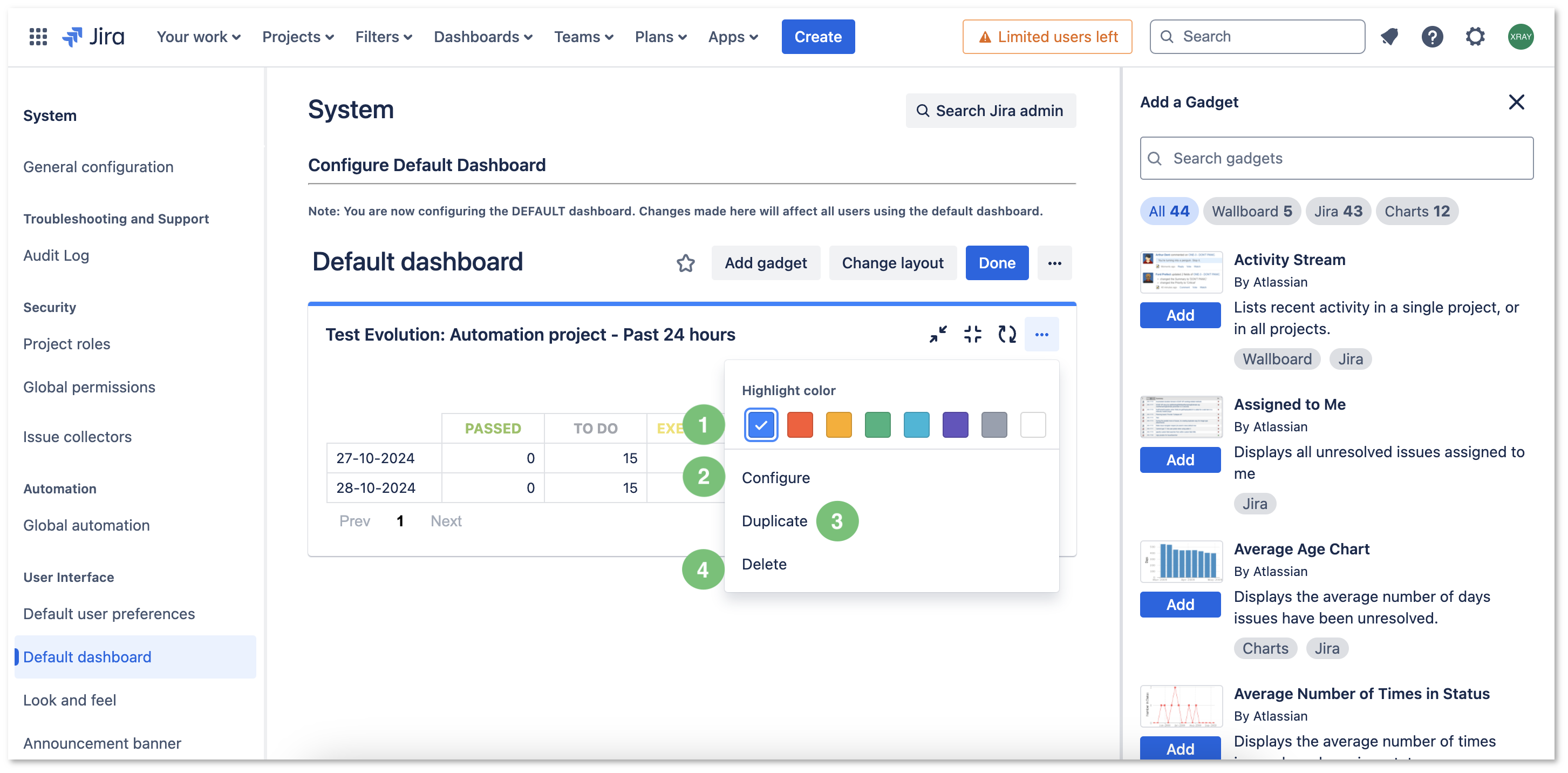Open the notifications bell icon
Screen dimensions: 1568x773
tap(1389, 37)
